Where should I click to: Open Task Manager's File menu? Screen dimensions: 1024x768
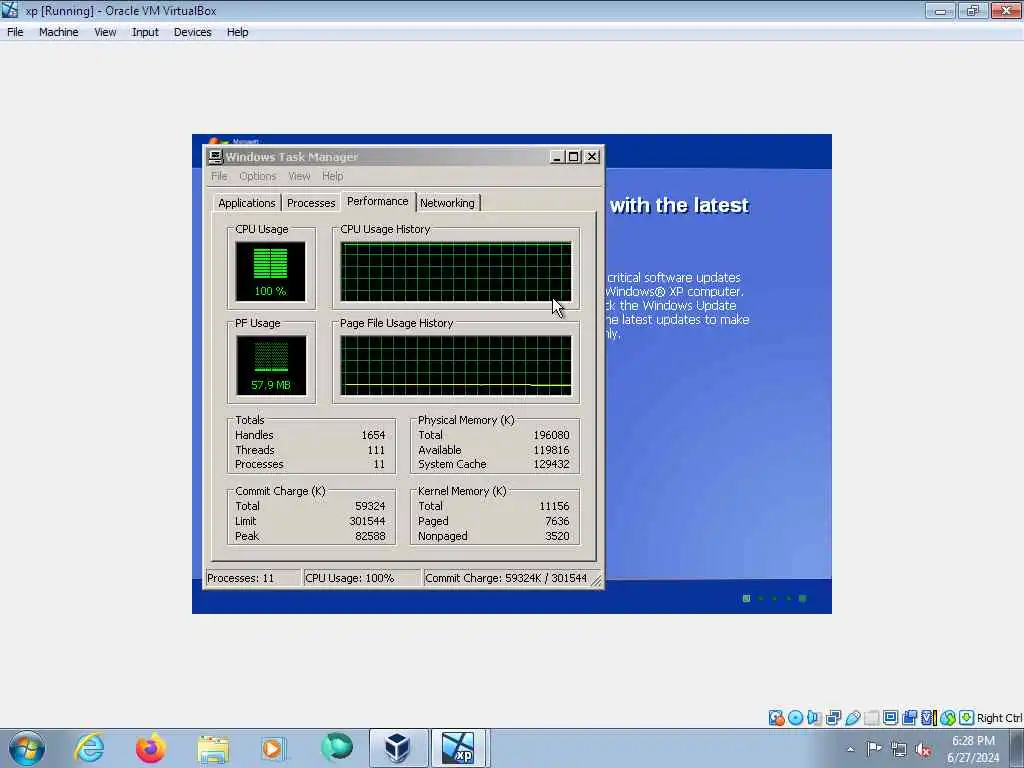[x=219, y=176]
